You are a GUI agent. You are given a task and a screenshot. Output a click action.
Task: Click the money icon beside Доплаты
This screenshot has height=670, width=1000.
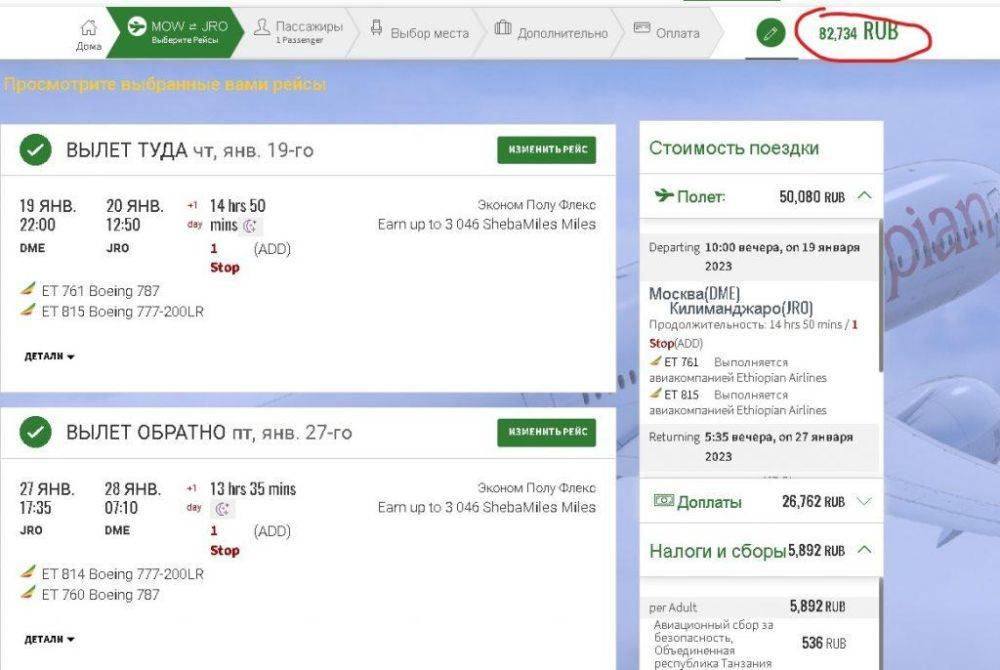[x=663, y=501]
